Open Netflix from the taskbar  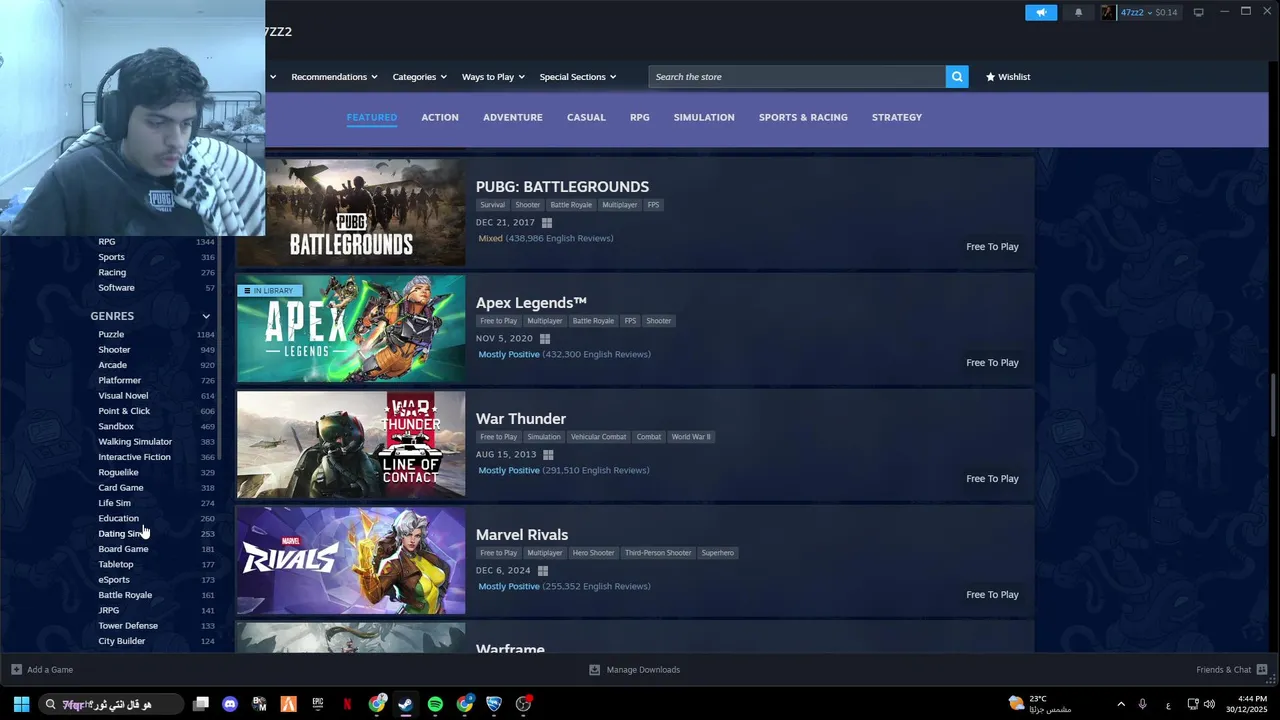tap(347, 704)
